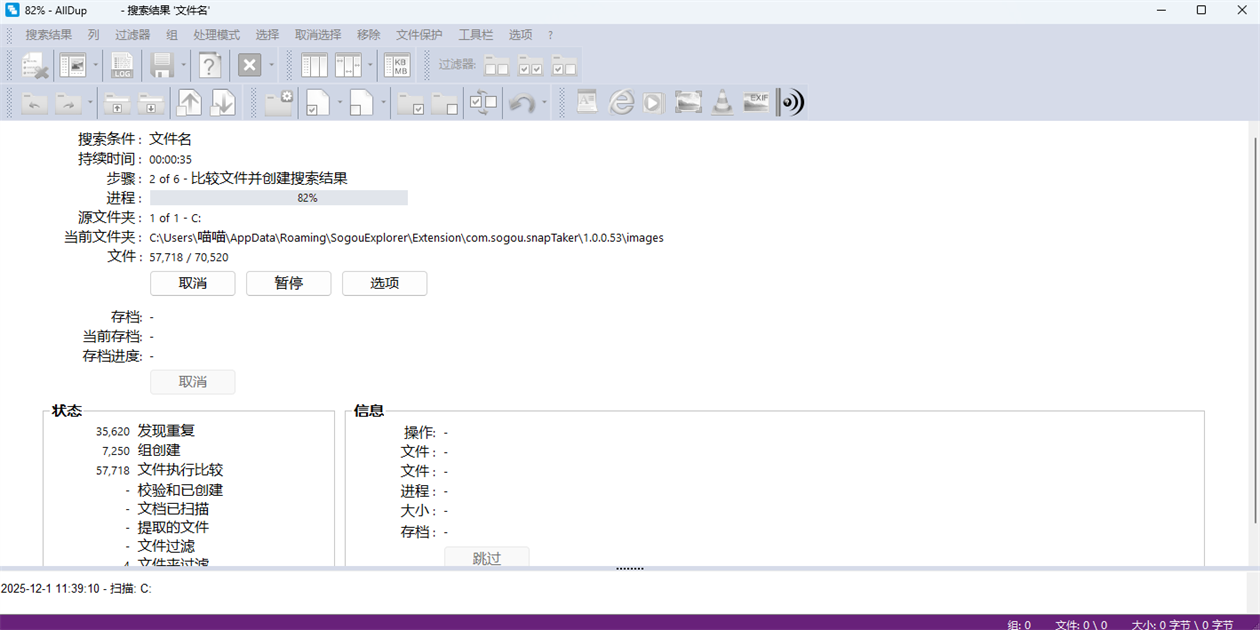The height and width of the screenshot is (630, 1260).
Task: Click the floppy disk save icon
Action: point(162,66)
